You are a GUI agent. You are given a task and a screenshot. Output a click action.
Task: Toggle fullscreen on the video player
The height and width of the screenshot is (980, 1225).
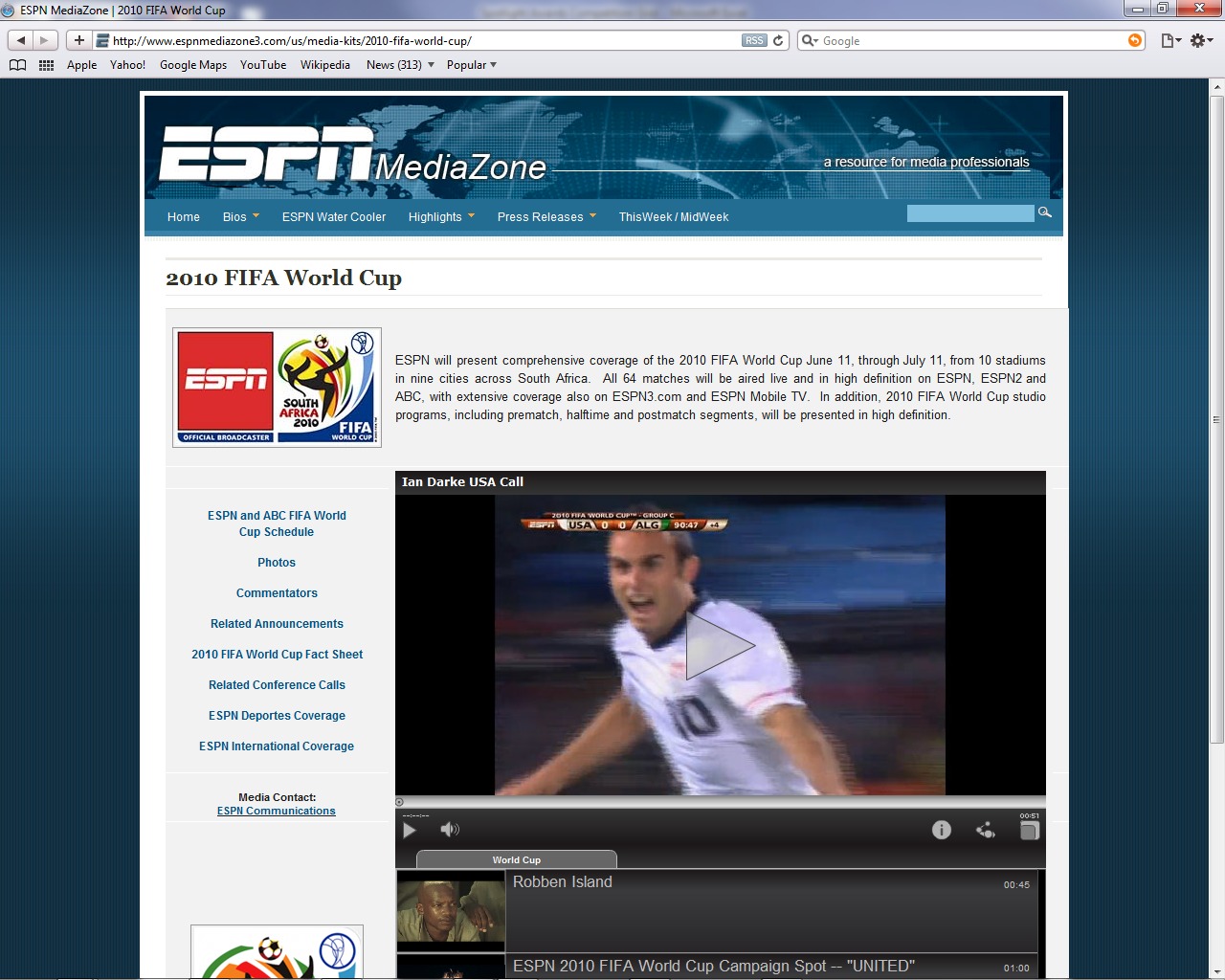pos(1029,831)
